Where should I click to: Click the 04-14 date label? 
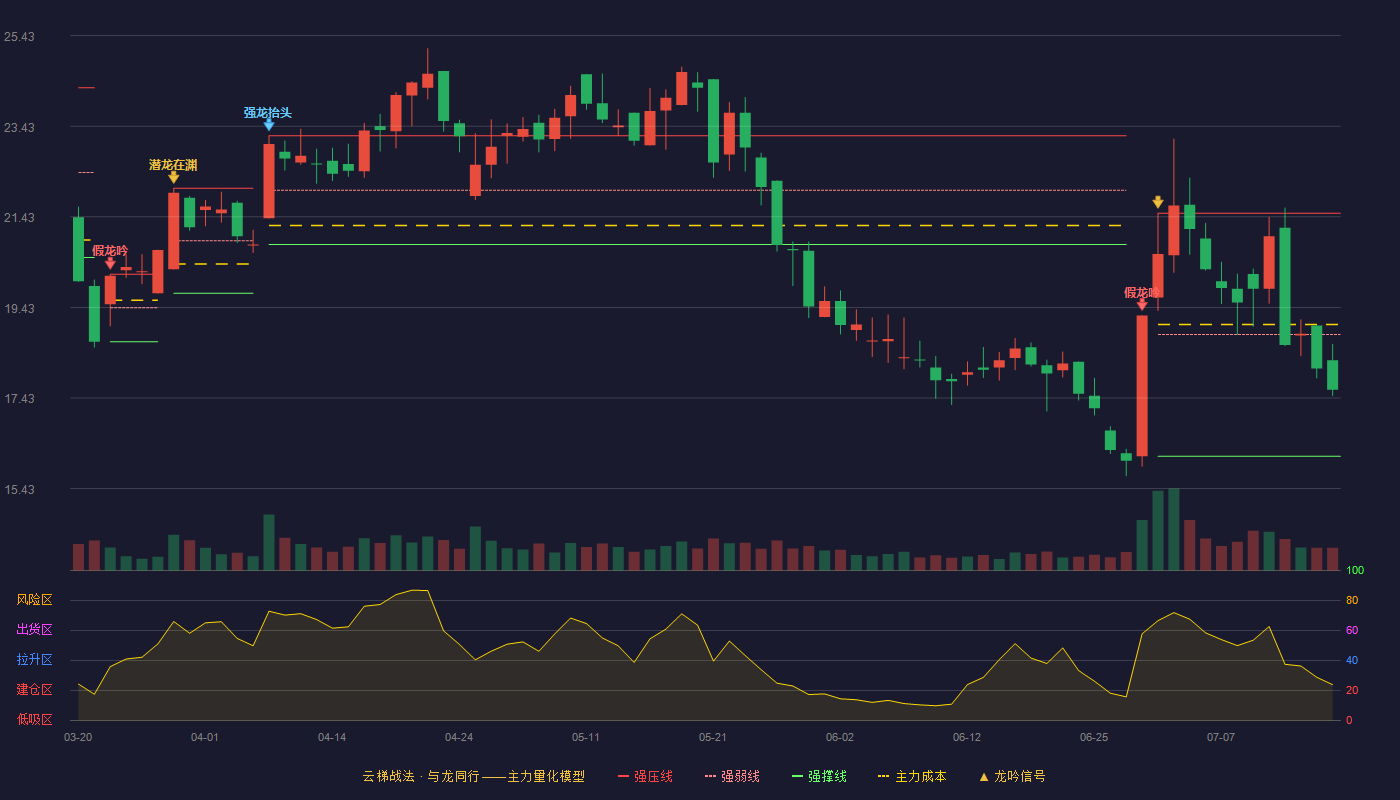[x=332, y=737]
